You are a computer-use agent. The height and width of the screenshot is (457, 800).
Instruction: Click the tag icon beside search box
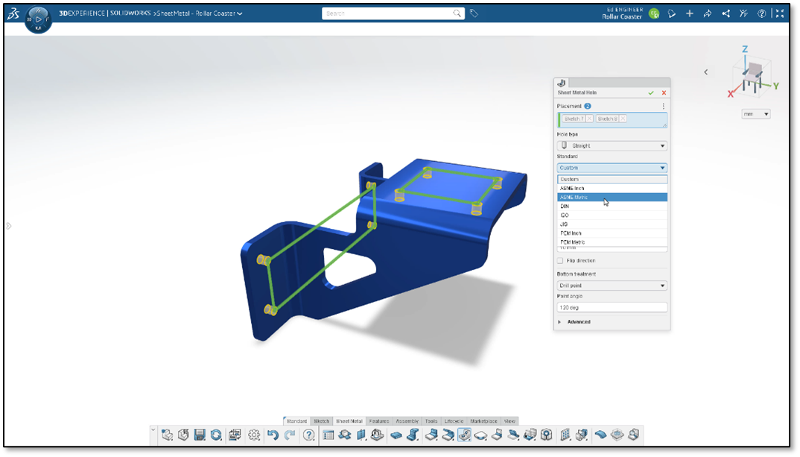[474, 14]
